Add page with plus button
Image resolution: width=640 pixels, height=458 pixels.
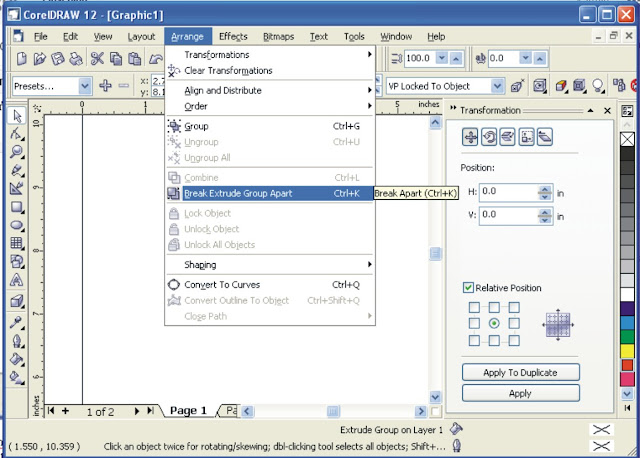[65, 411]
